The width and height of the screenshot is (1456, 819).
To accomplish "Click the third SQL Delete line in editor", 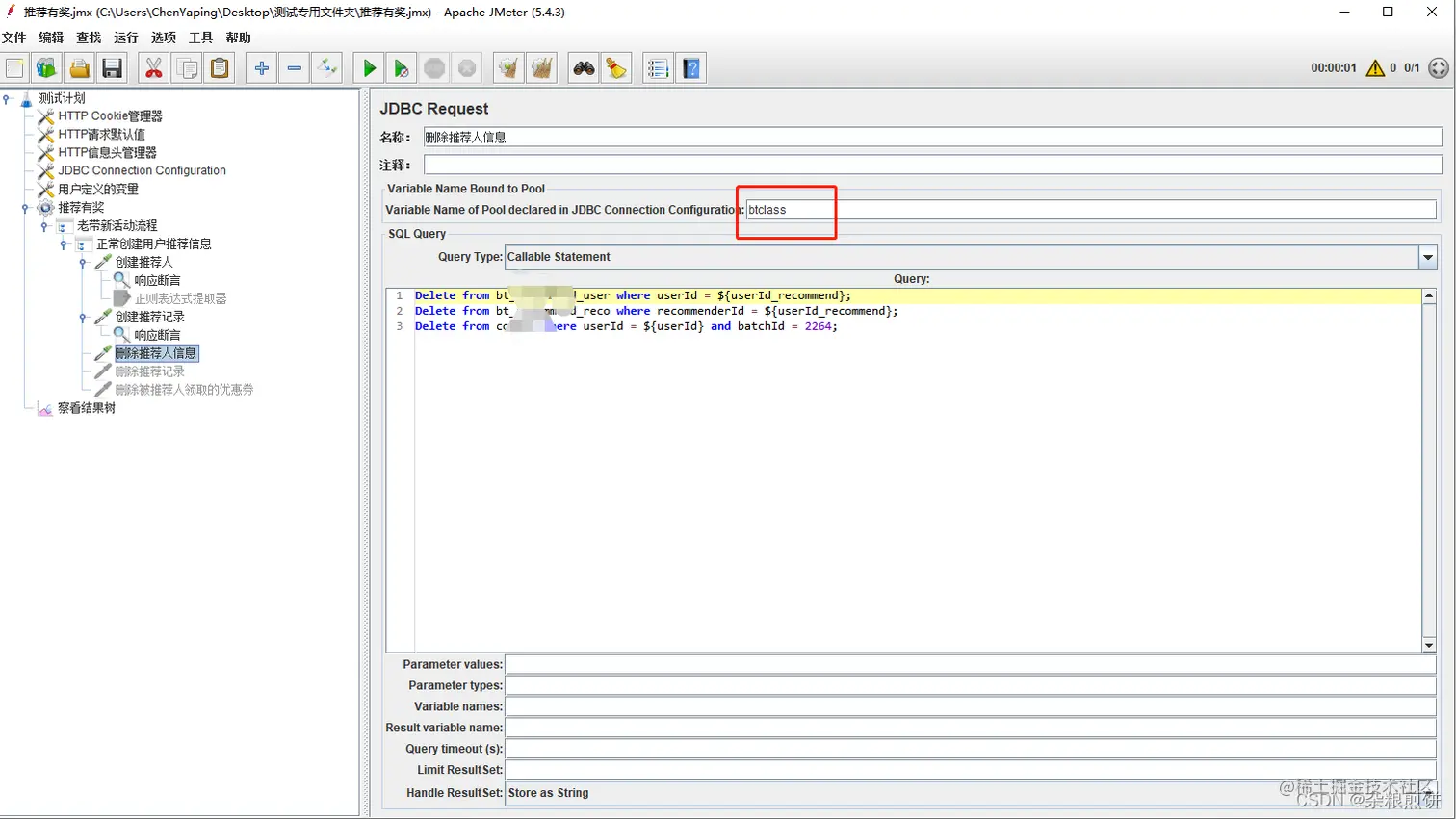I will 626,327.
